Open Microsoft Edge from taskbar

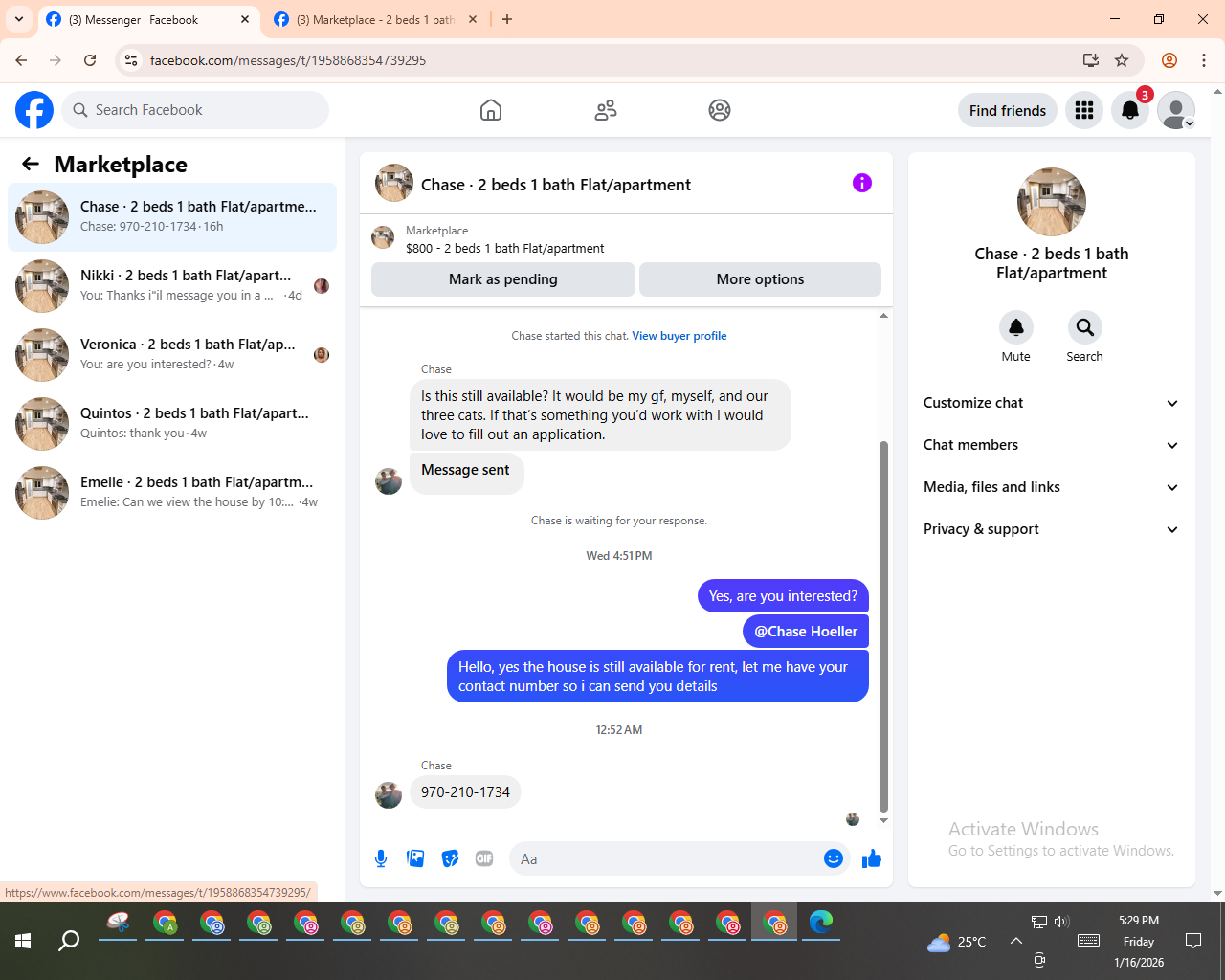(x=821, y=924)
